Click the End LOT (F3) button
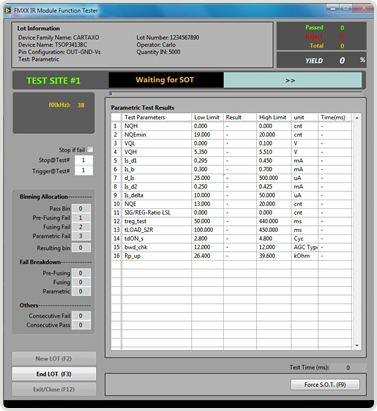 (x=54, y=374)
